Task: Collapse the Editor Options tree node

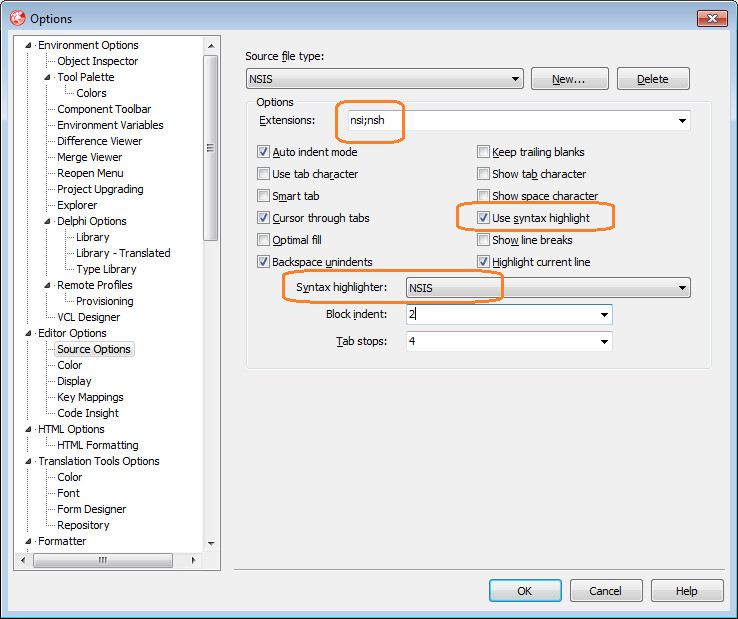Action: tap(28, 333)
